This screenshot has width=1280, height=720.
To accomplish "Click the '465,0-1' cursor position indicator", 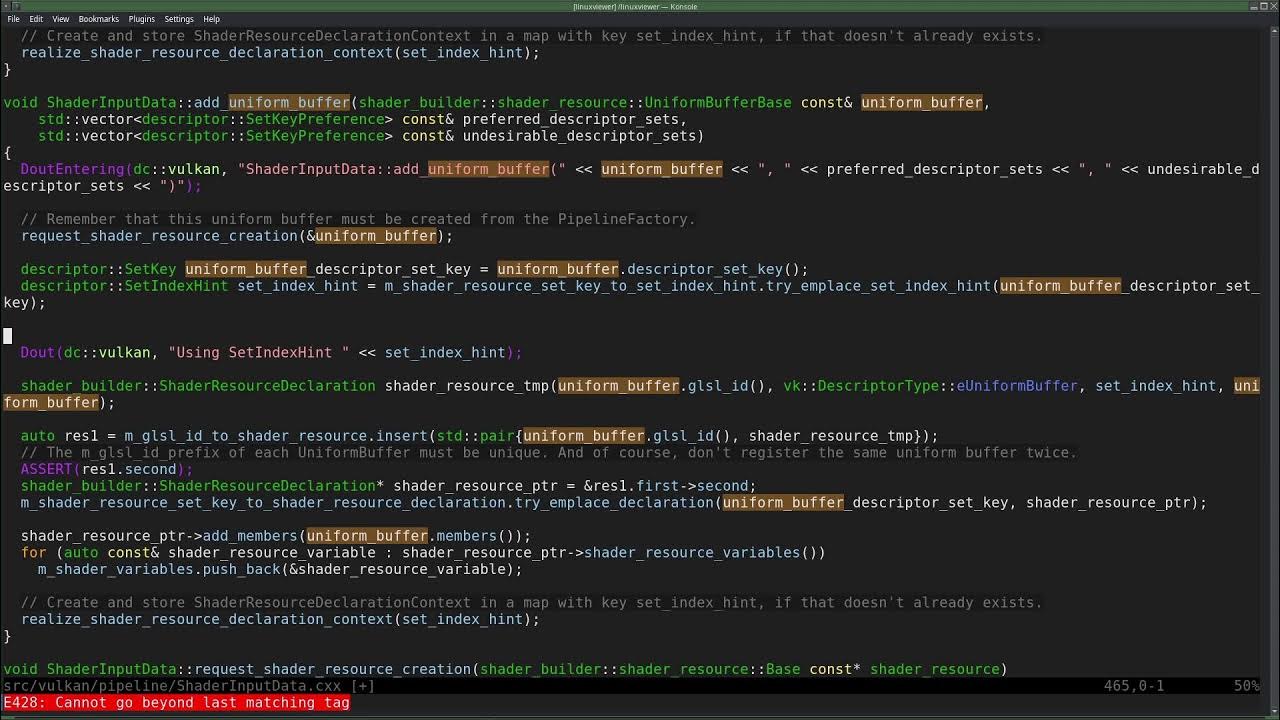I will click(x=1134, y=686).
